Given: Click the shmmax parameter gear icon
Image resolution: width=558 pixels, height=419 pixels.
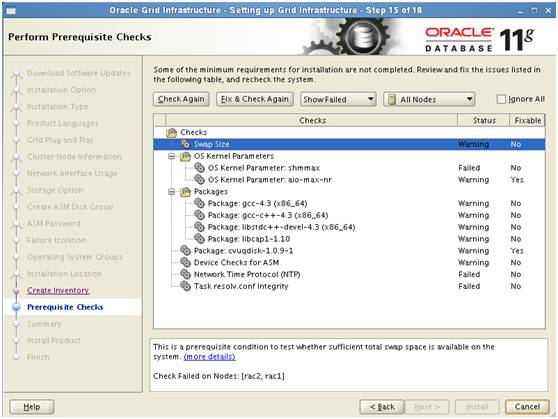Looking at the screenshot, I should tap(199, 168).
